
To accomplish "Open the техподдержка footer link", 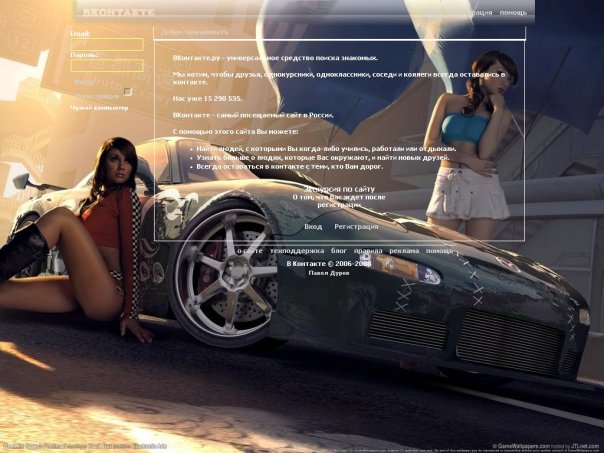I will point(297,251).
